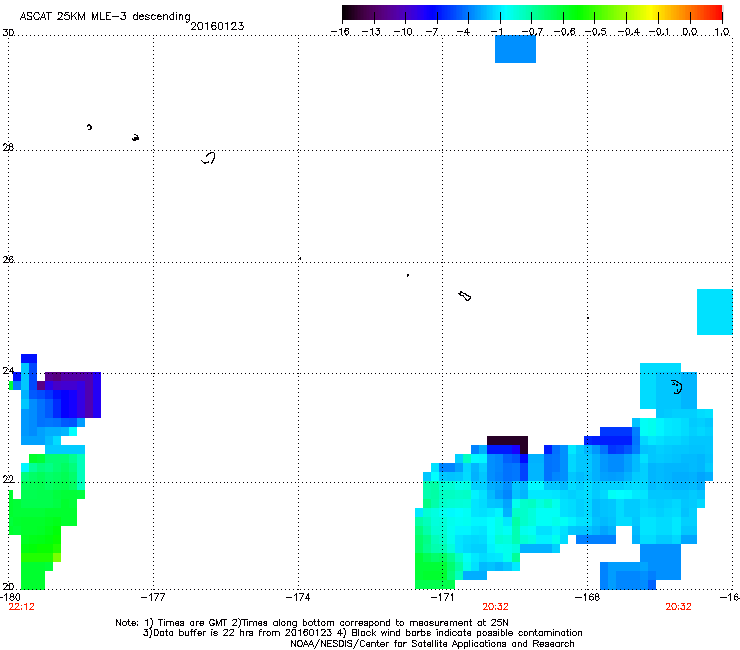Select the 0.0 color scale label
Image resolution: width=740 pixels, height=650 pixels.
coord(690,32)
